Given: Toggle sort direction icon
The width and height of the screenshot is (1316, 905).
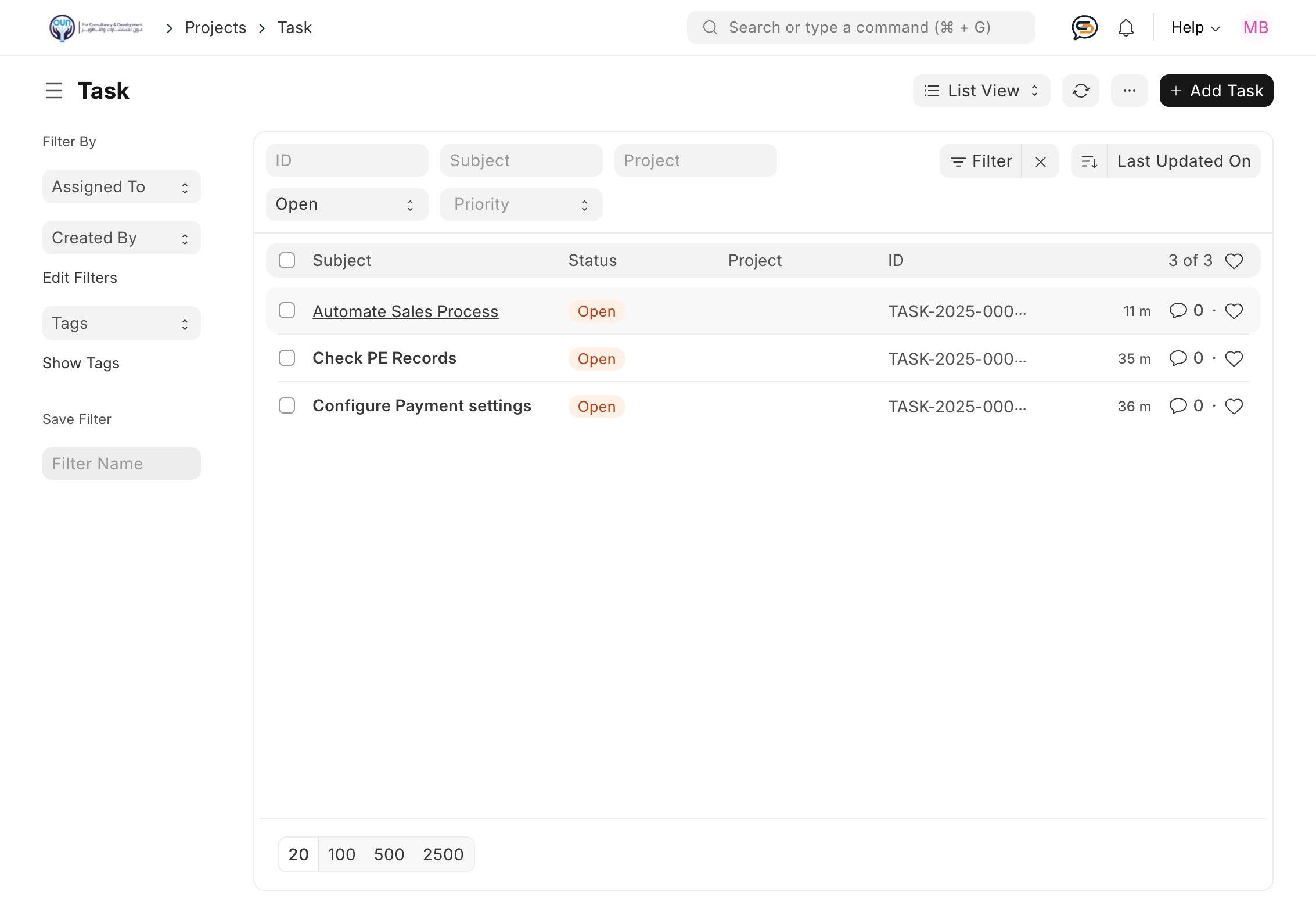Looking at the screenshot, I should coord(1089,161).
